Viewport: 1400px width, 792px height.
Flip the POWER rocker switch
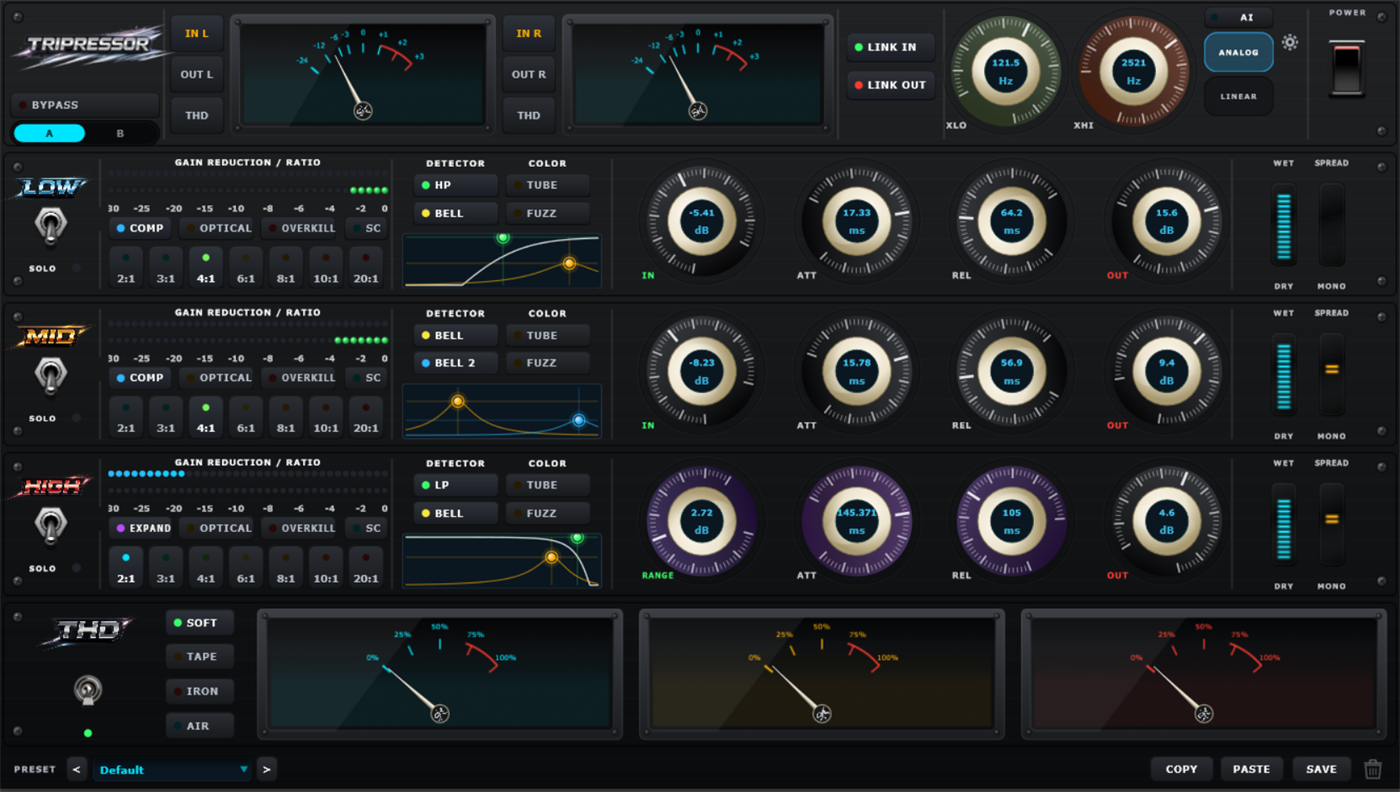1346,70
